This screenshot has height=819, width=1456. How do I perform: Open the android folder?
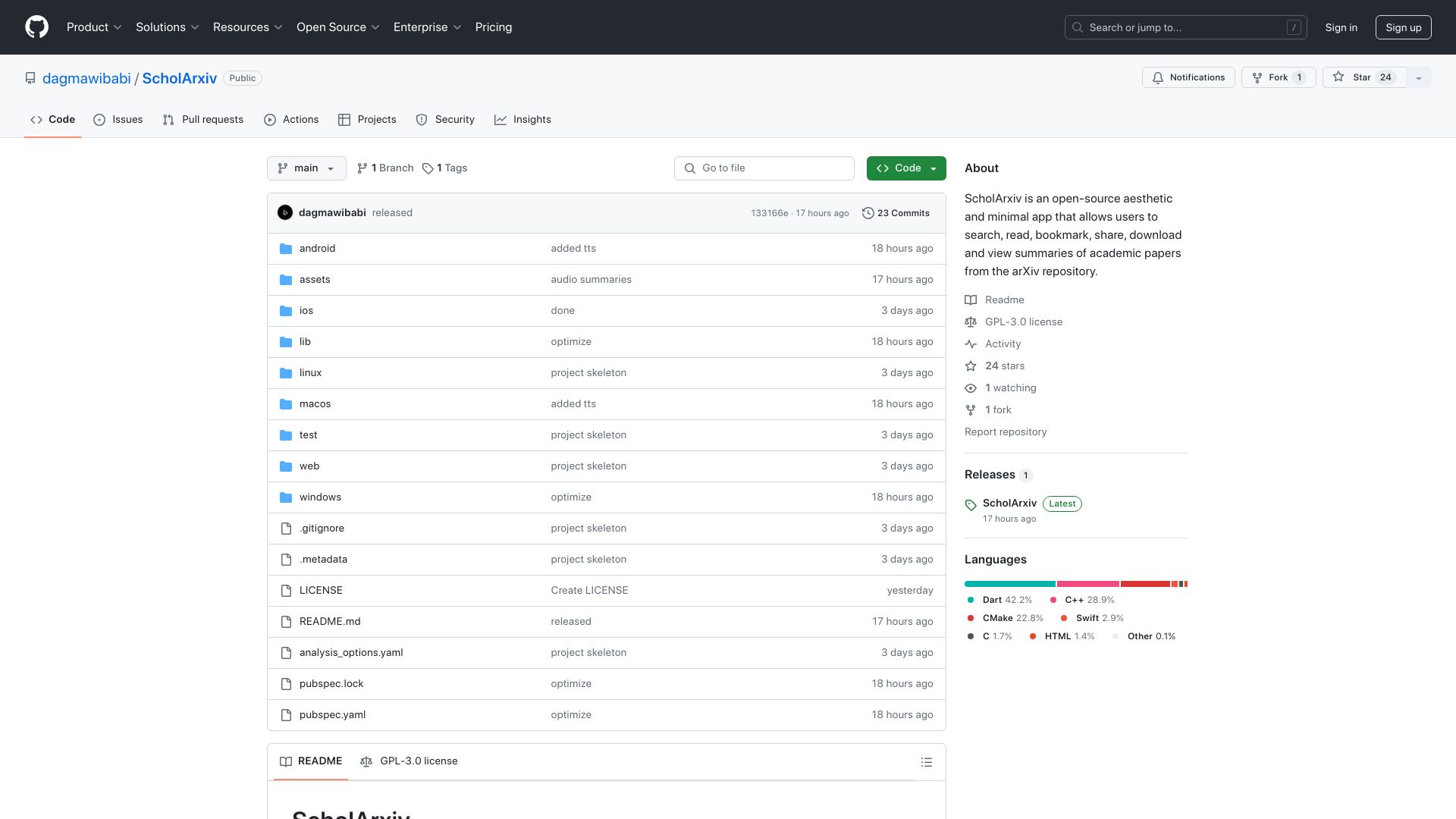317,249
